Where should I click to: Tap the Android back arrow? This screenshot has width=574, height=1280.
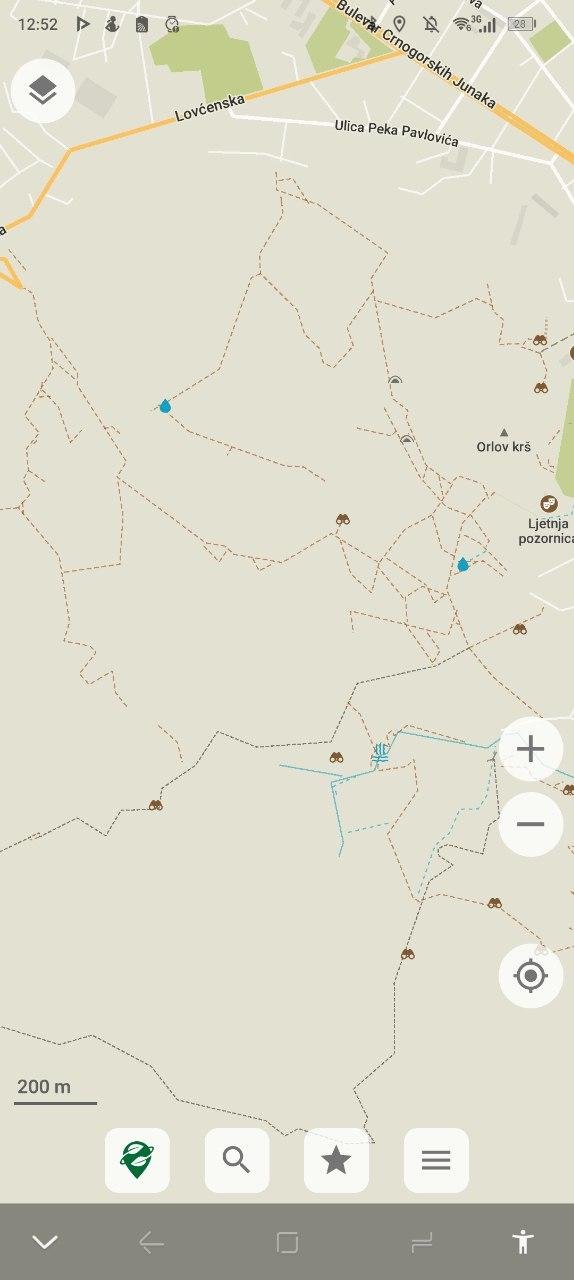tap(151, 1243)
